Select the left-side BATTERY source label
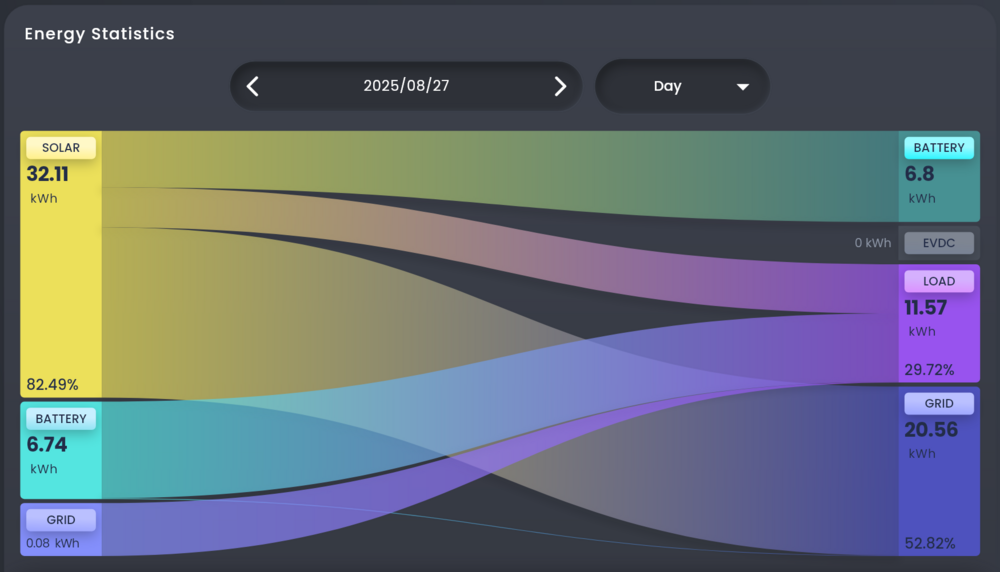The height and width of the screenshot is (572, 1000). pyautogui.click(x=61, y=419)
